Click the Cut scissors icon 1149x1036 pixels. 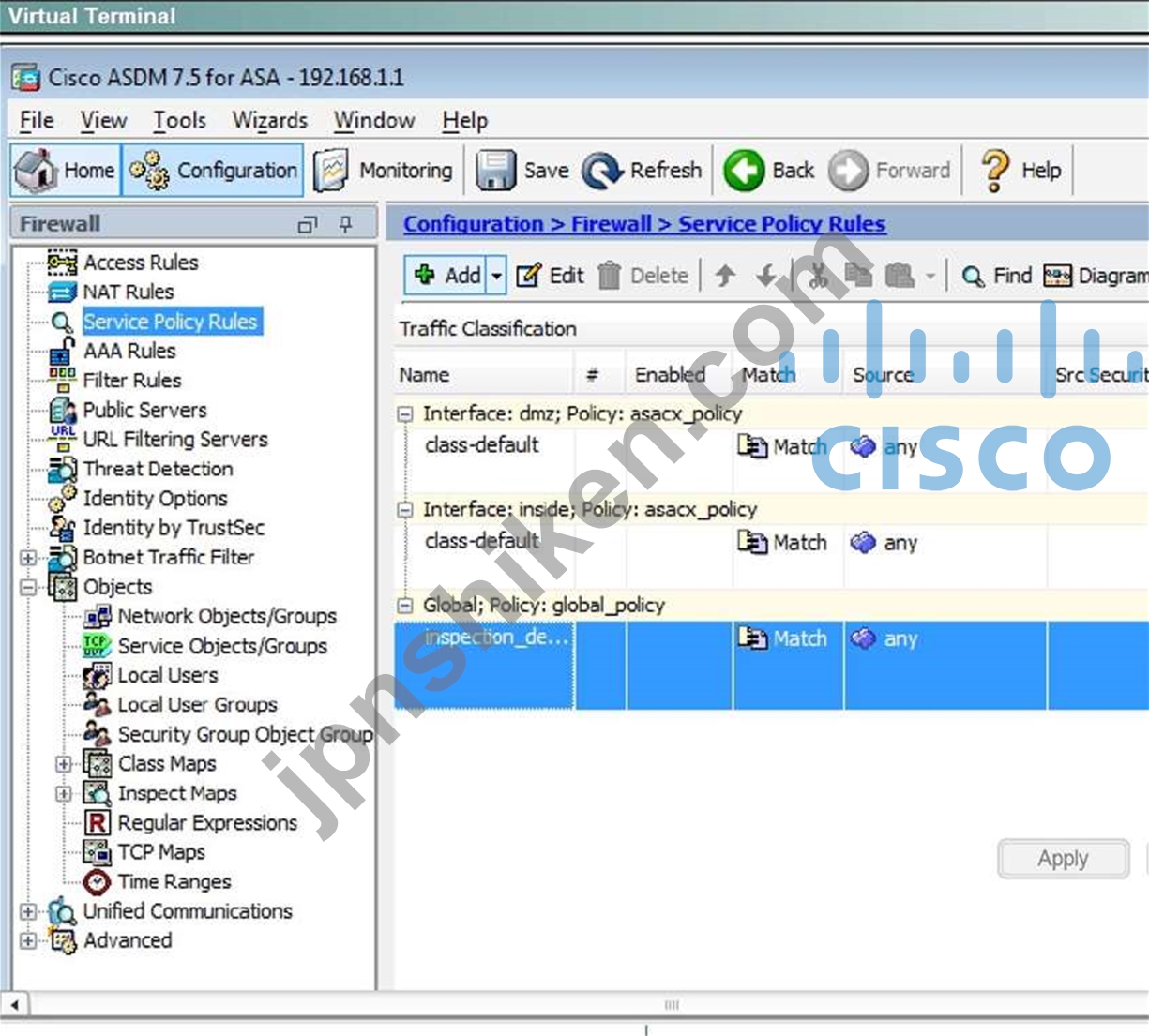pyautogui.click(x=818, y=276)
